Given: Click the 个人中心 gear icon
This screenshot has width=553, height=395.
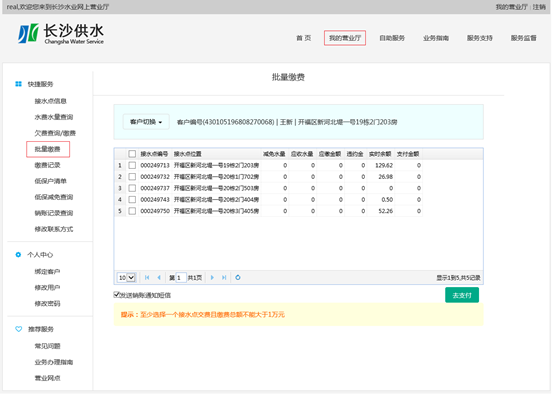Looking at the screenshot, I should [18, 255].
